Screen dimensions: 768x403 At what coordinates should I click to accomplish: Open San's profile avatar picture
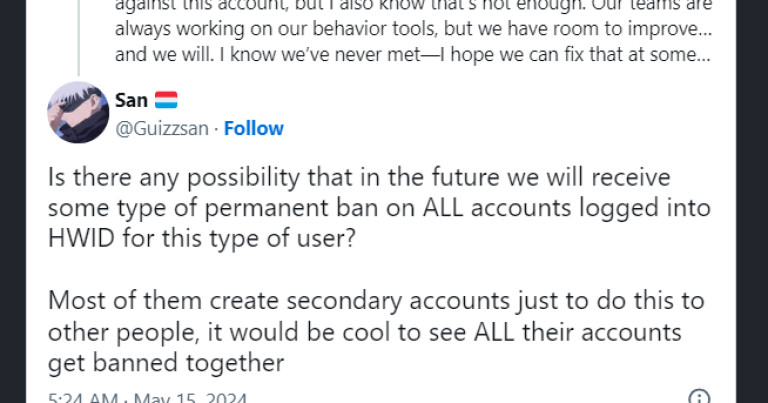click(x=78, y=114)
